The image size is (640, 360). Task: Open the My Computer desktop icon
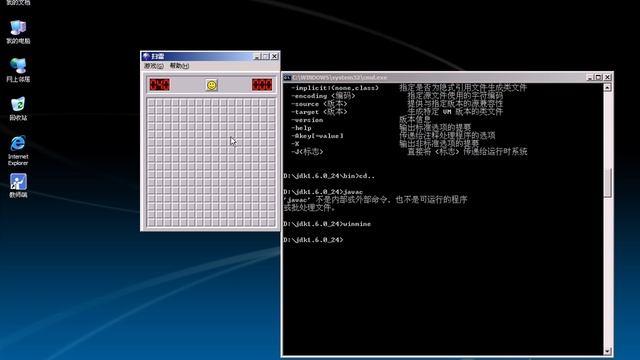click(18, 31)
